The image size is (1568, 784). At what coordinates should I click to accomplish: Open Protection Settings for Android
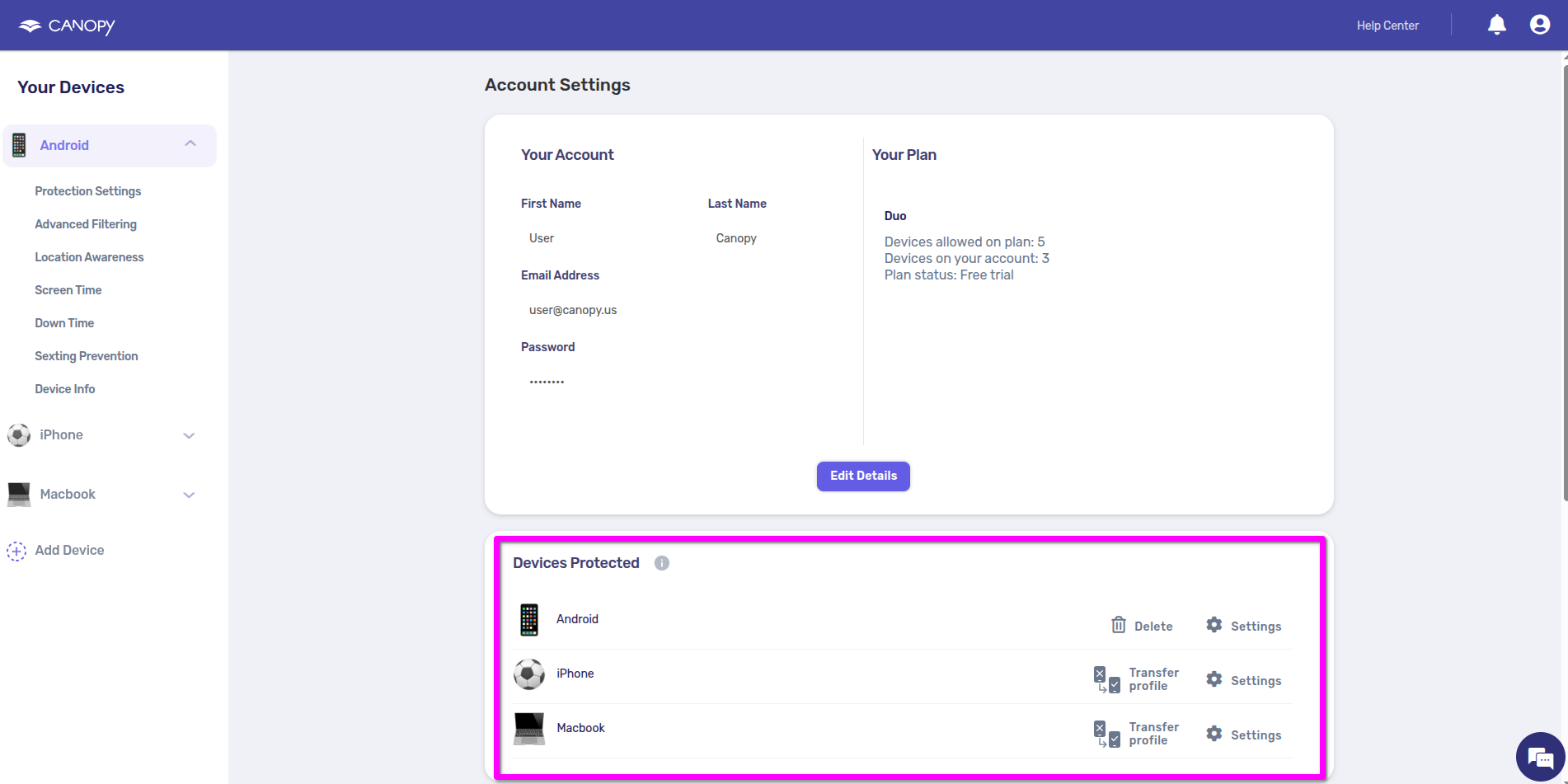point(88,191)
